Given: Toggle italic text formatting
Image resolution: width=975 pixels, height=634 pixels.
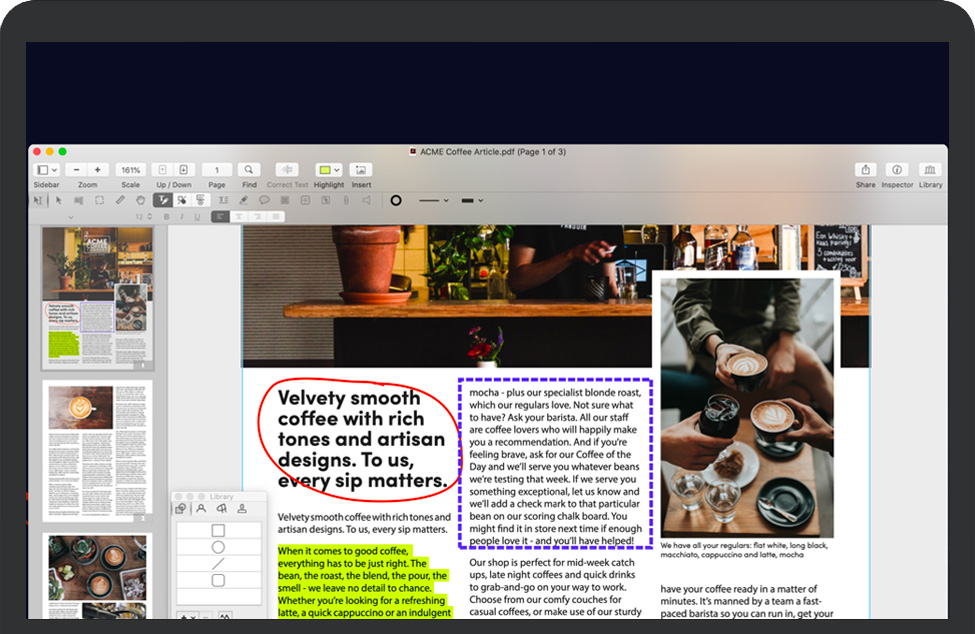Looking at the screenshot, I should tap(181, 217).
